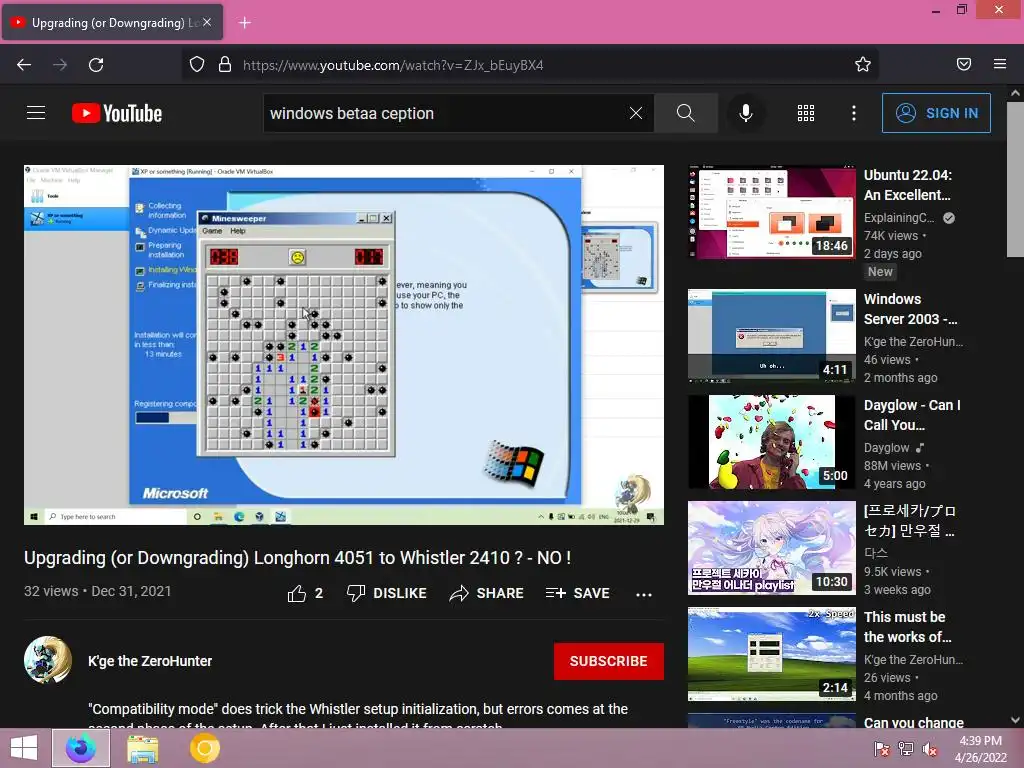1024x768 pixels.
Task: Open network status tray icon
Action: click(906, 748)
